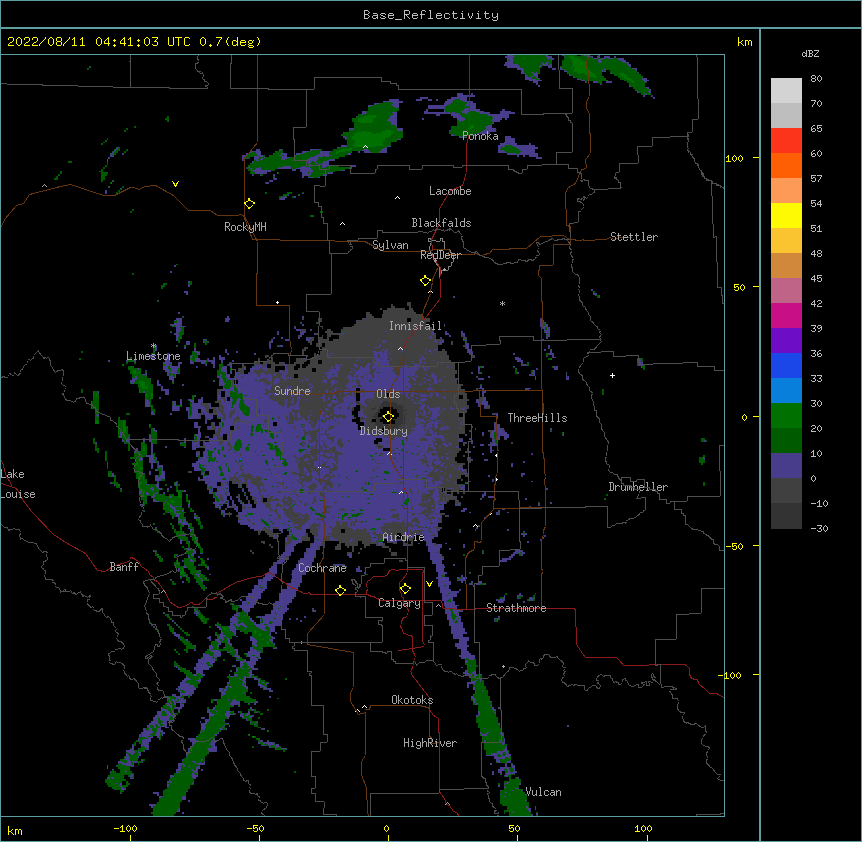The image size is (862, 842).
Task: Click the Base_Reflectivity title
Action: point(431,15)
